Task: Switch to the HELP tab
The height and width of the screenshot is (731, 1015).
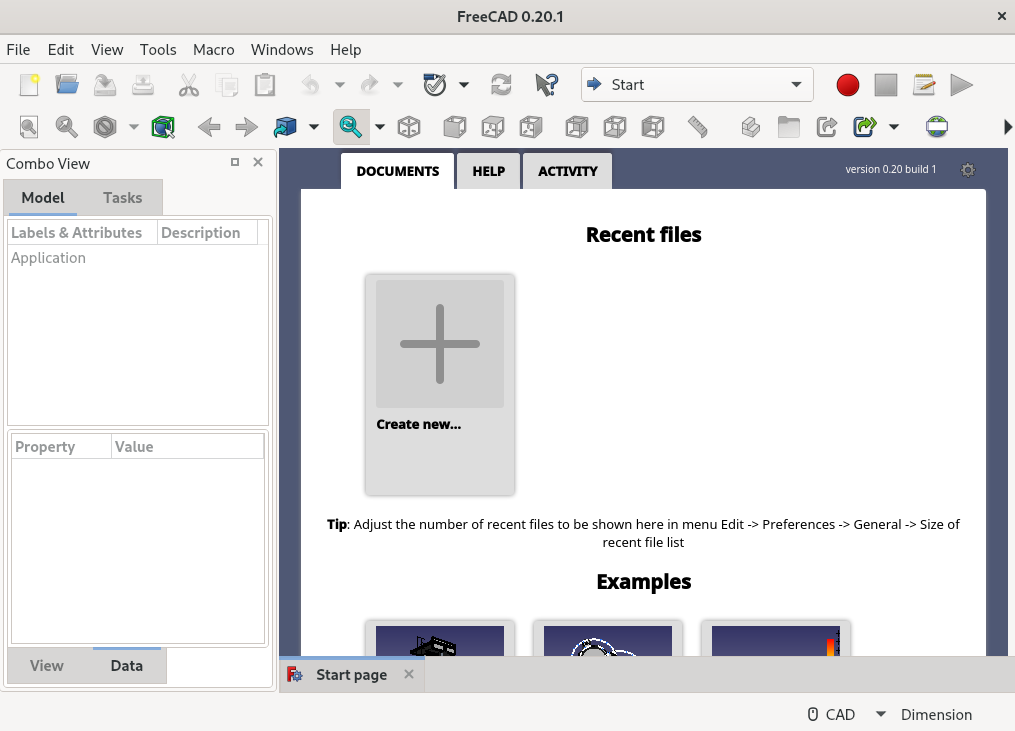Action: (488, 171)
